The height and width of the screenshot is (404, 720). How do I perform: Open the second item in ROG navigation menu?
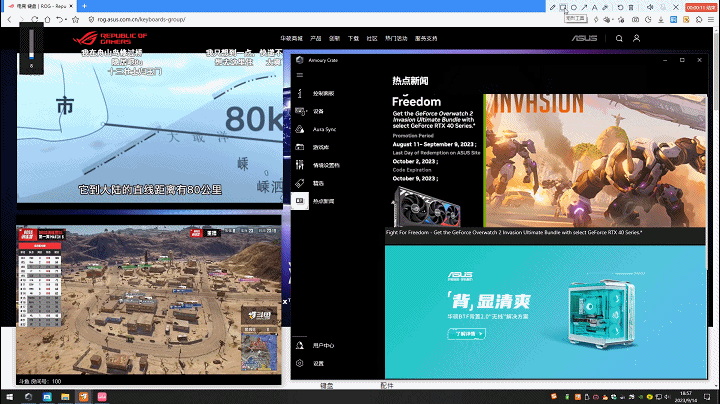(315, 39)
